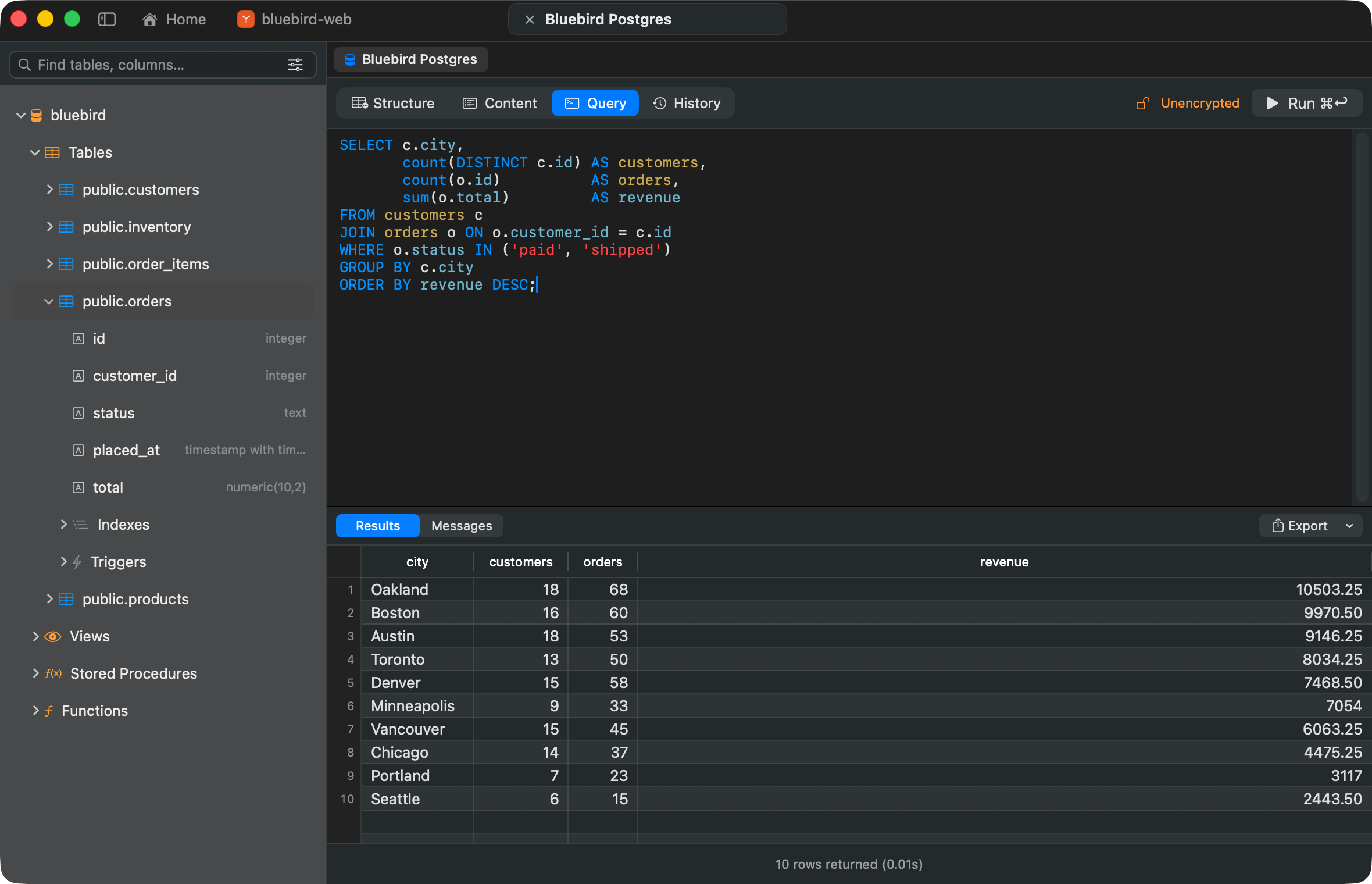This screenshot has height=884, width=1372.
Task: Open the bluebird-web orange project icon
Action: tap(245, 19)
